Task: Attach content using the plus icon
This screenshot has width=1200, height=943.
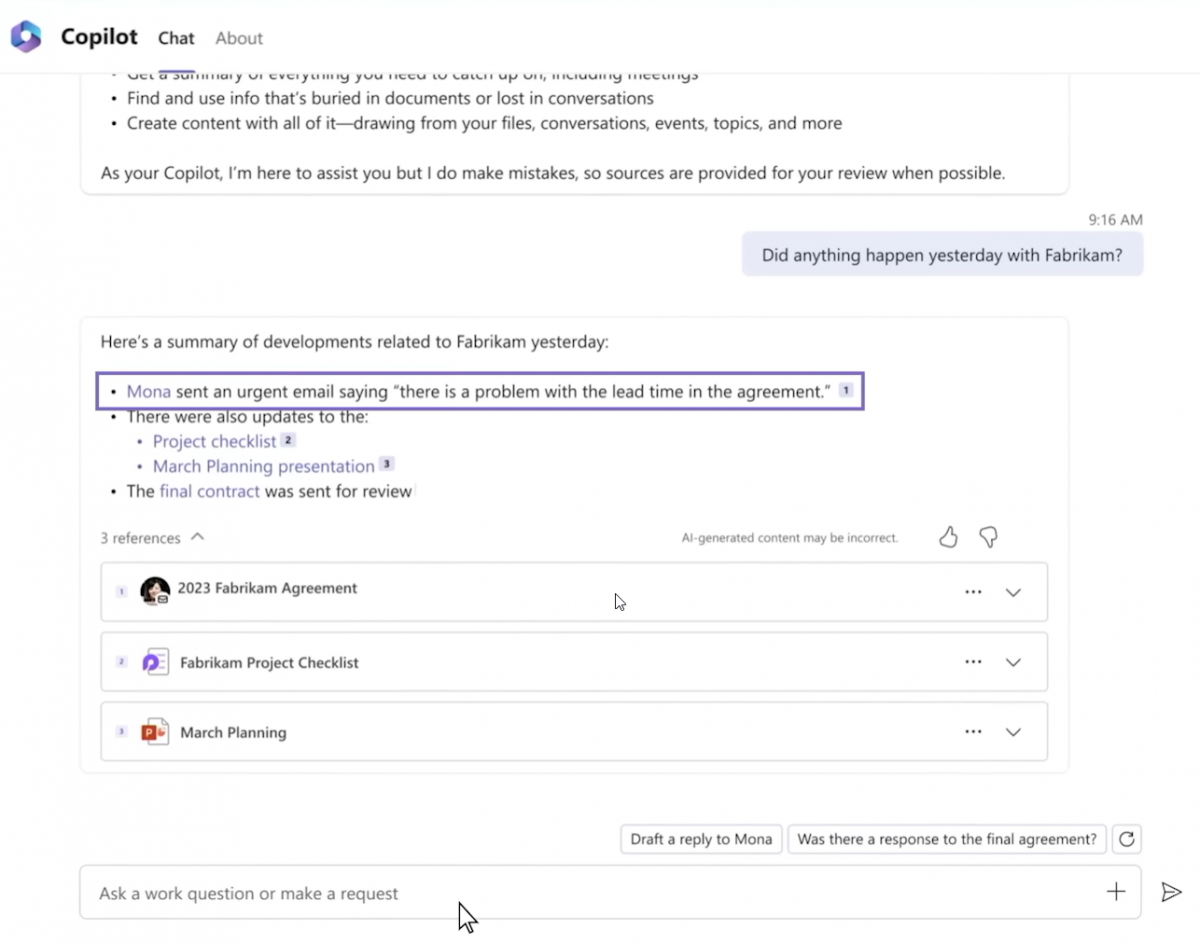Action: coord(1116,890)
